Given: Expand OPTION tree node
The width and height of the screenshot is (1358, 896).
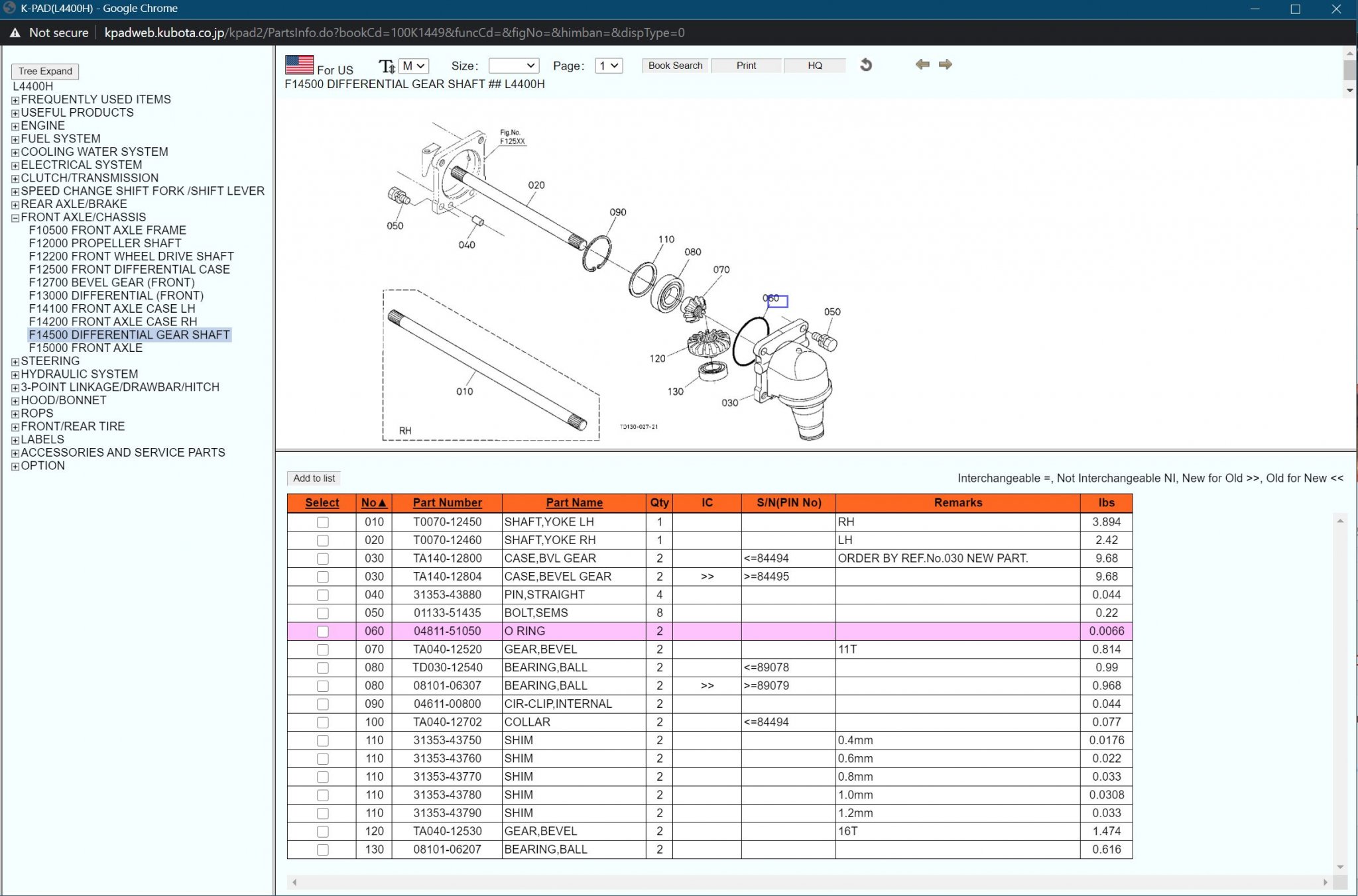Looking at the screenshot, I should click(15, 467).
